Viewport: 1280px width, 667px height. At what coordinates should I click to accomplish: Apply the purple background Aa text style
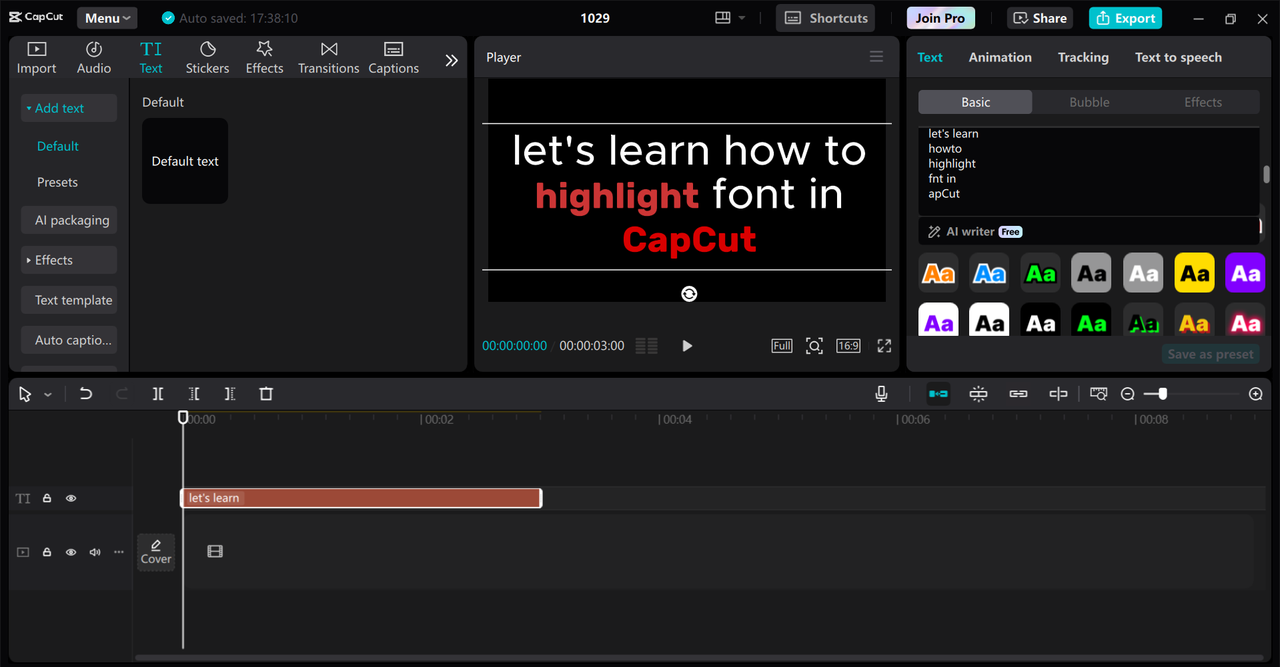coord(1246,273)
